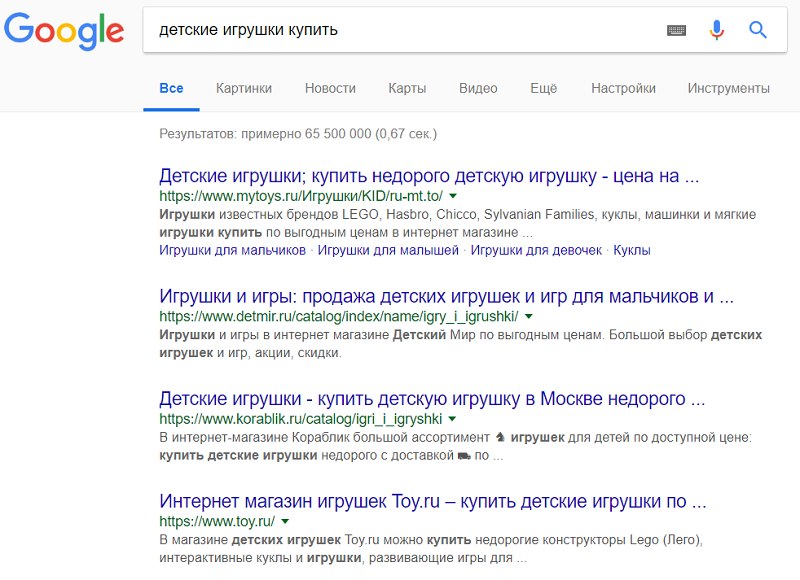The height and width of the screenshot is (580, 800).
Task: Open result 'Детские игрушки; купить недорого детскую игрушку'
Action: (429, 176)
